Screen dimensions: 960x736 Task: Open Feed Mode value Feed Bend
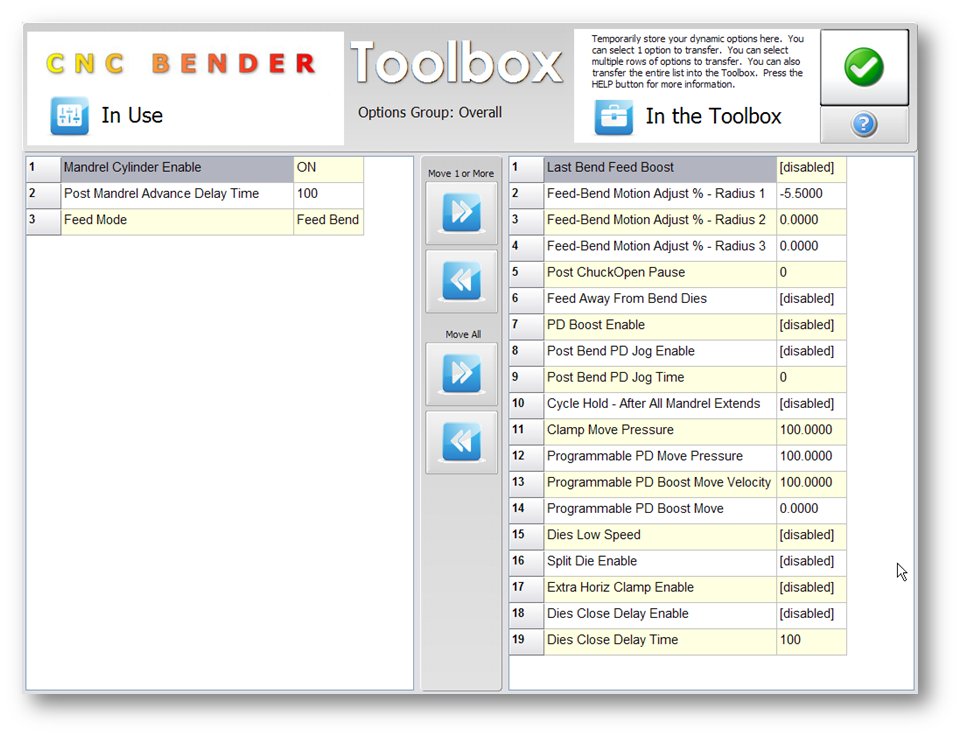tap(328, 220)
